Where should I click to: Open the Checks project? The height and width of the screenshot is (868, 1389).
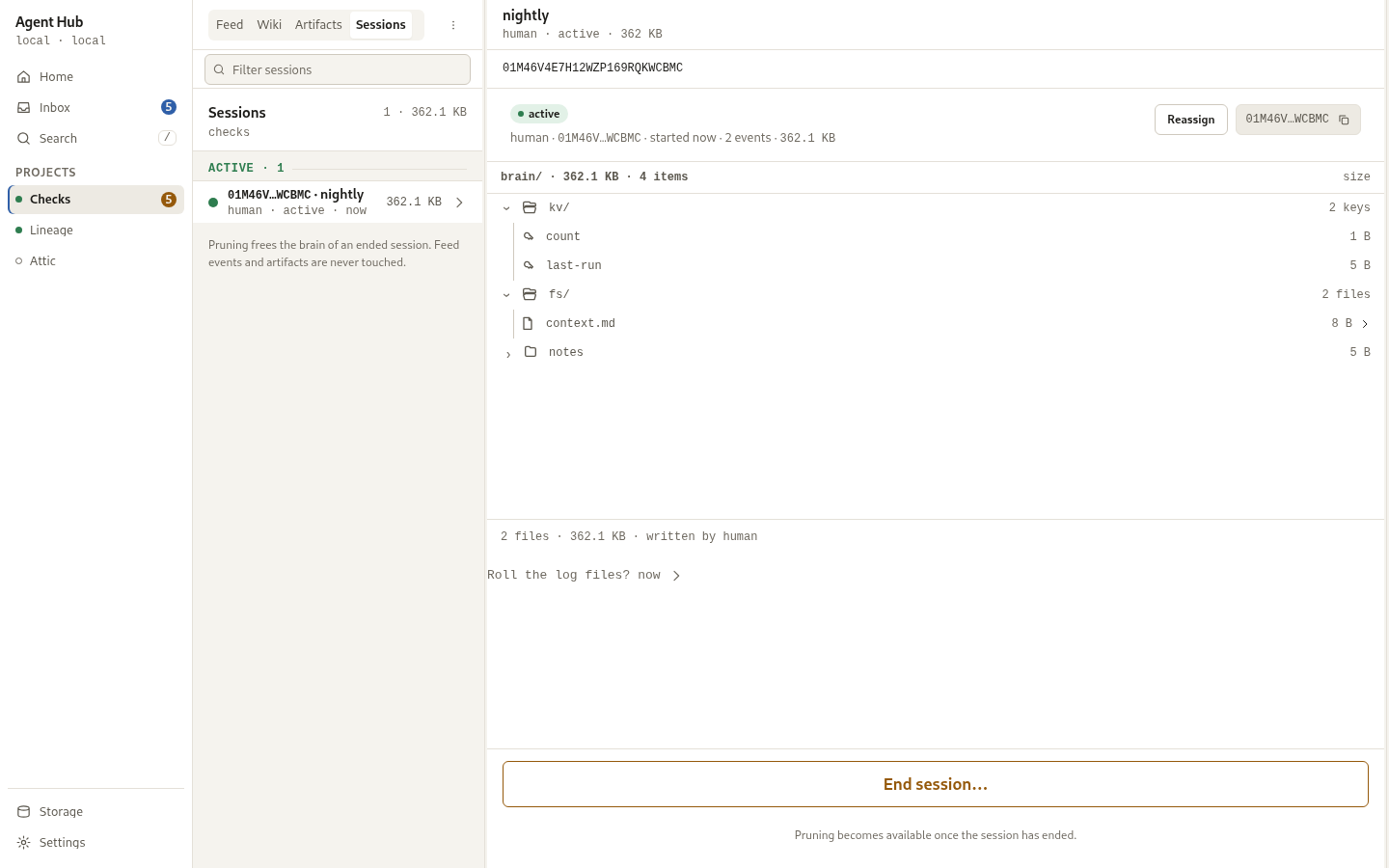[95, 200]
